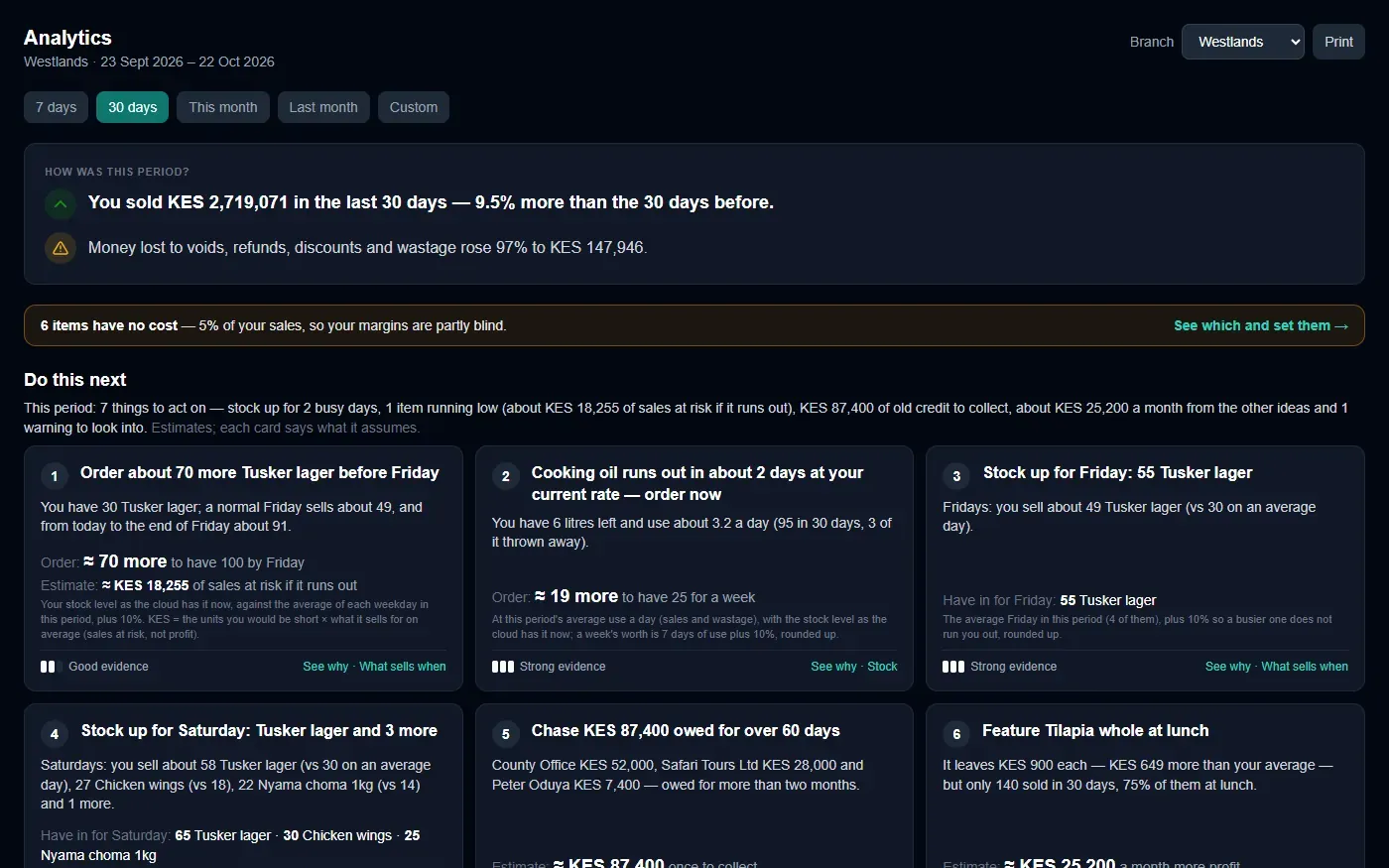
Task: Click number badge 2 on the Cooking oil card
Action: pos(505,476)
